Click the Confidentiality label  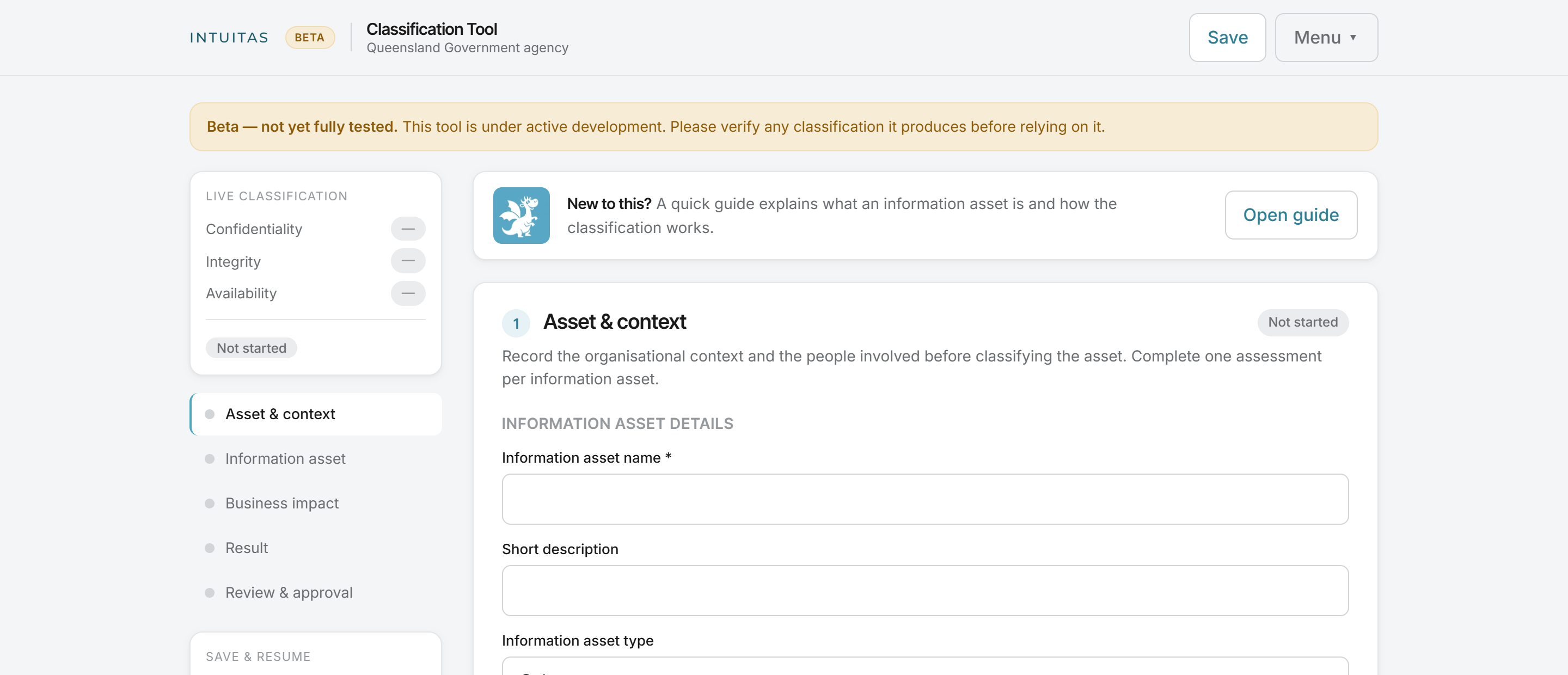(254, 229)
